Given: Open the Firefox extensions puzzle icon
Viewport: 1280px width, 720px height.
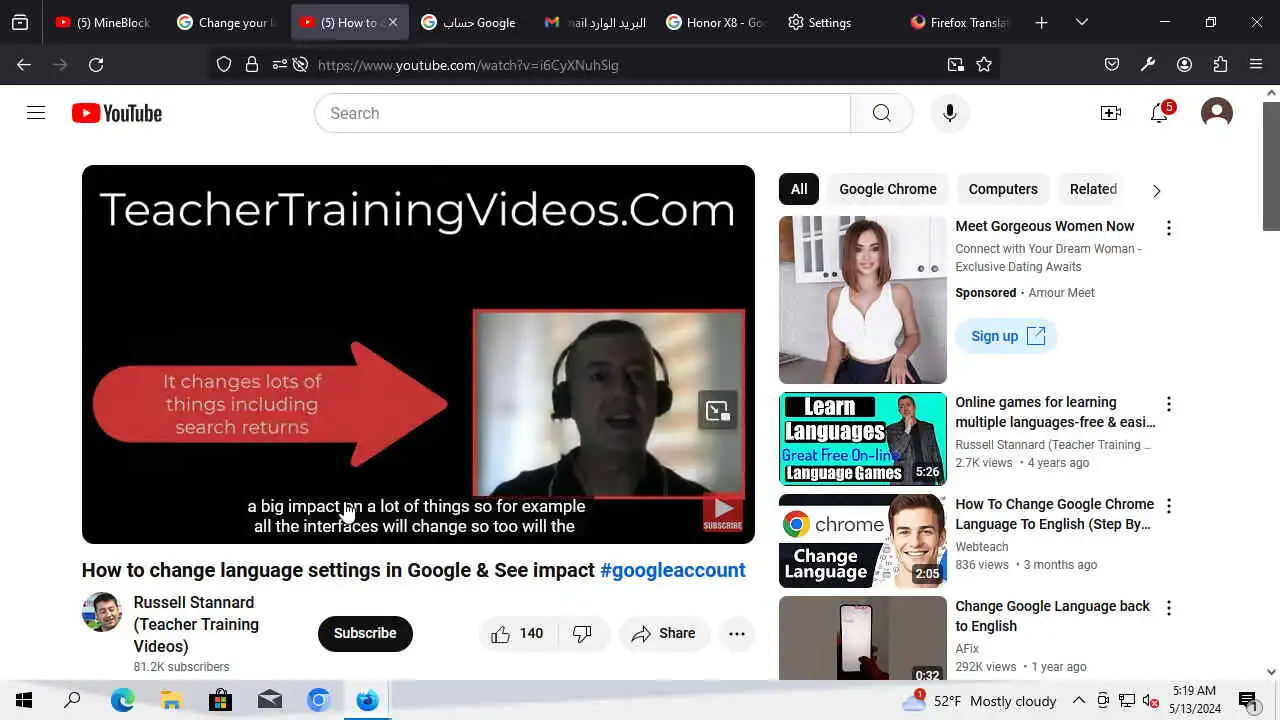Looking at the screenshot, I should (x=1220, y=65).
